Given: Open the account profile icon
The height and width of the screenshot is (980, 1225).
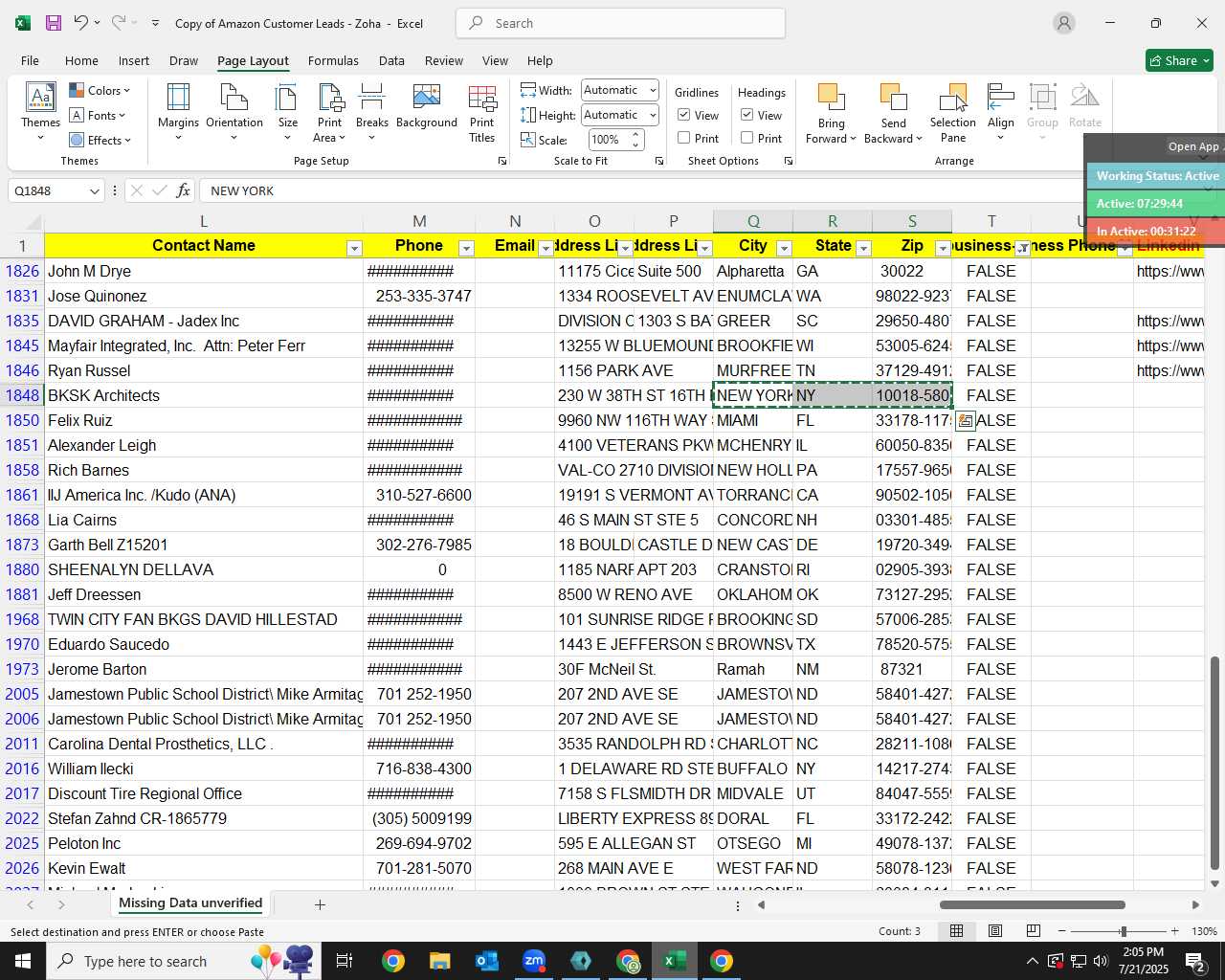Looking at the screenshot, I should click(1064, 23).
